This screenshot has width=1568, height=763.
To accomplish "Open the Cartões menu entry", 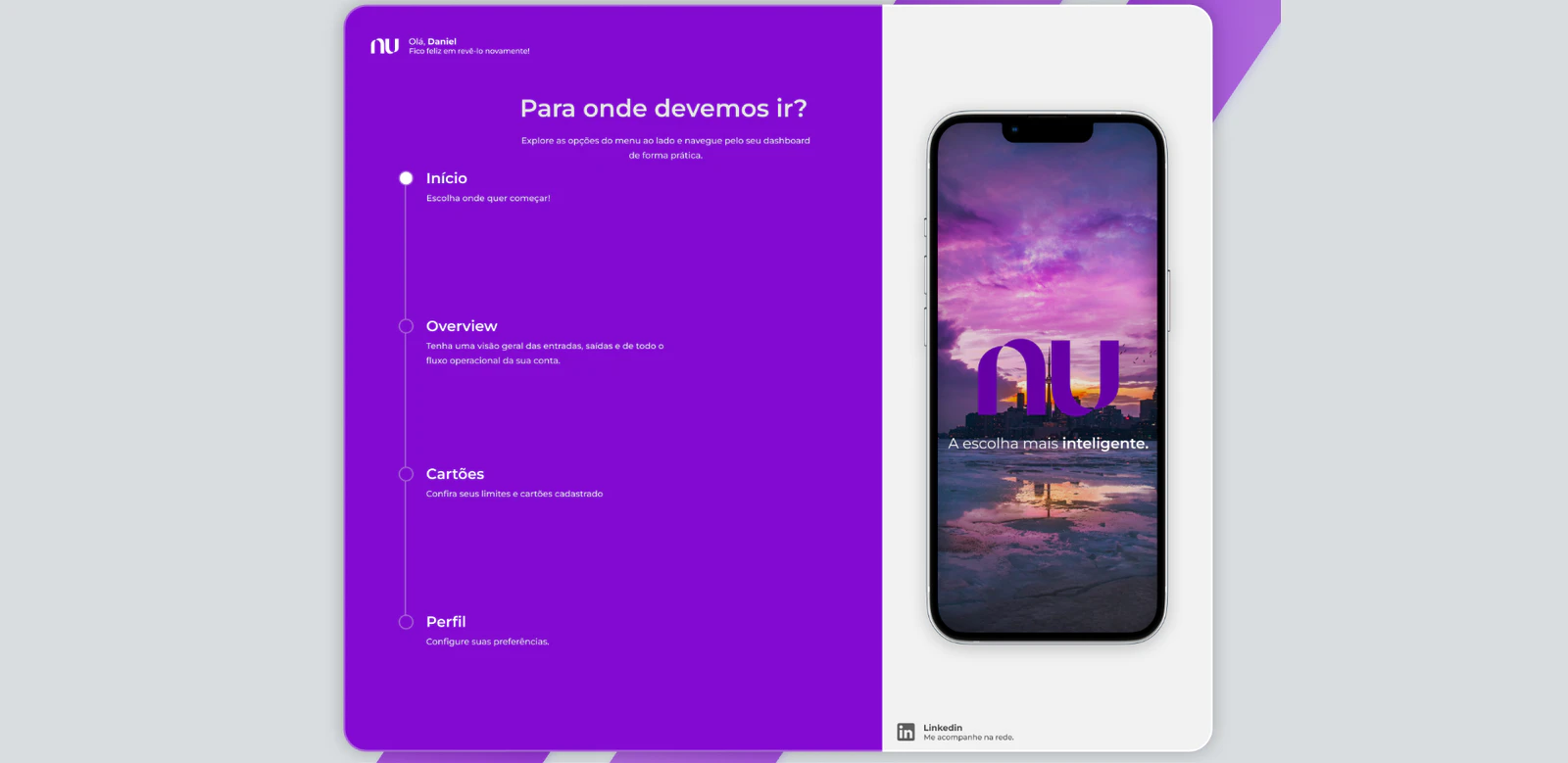I will (455, 474).
